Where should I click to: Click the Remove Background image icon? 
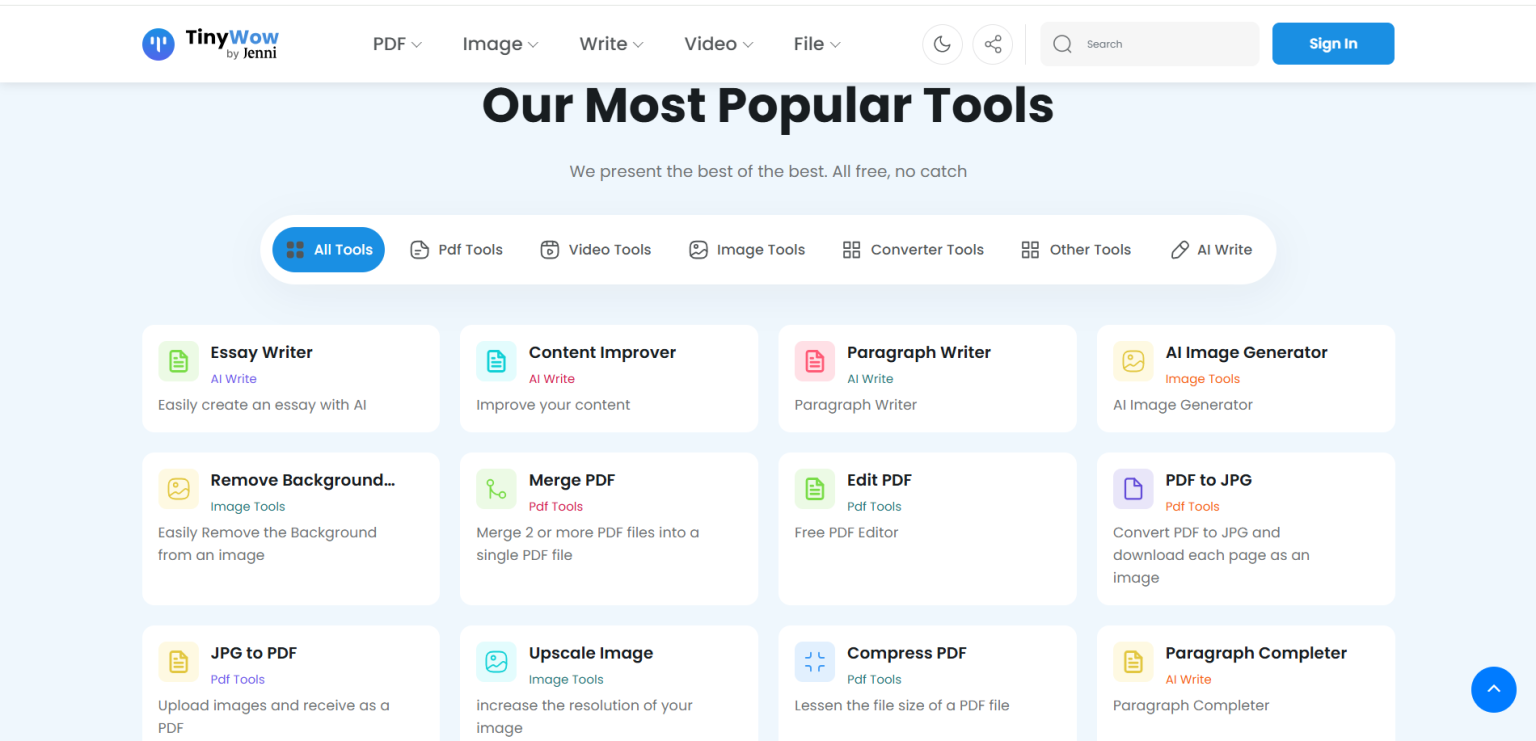coord(178,489)
